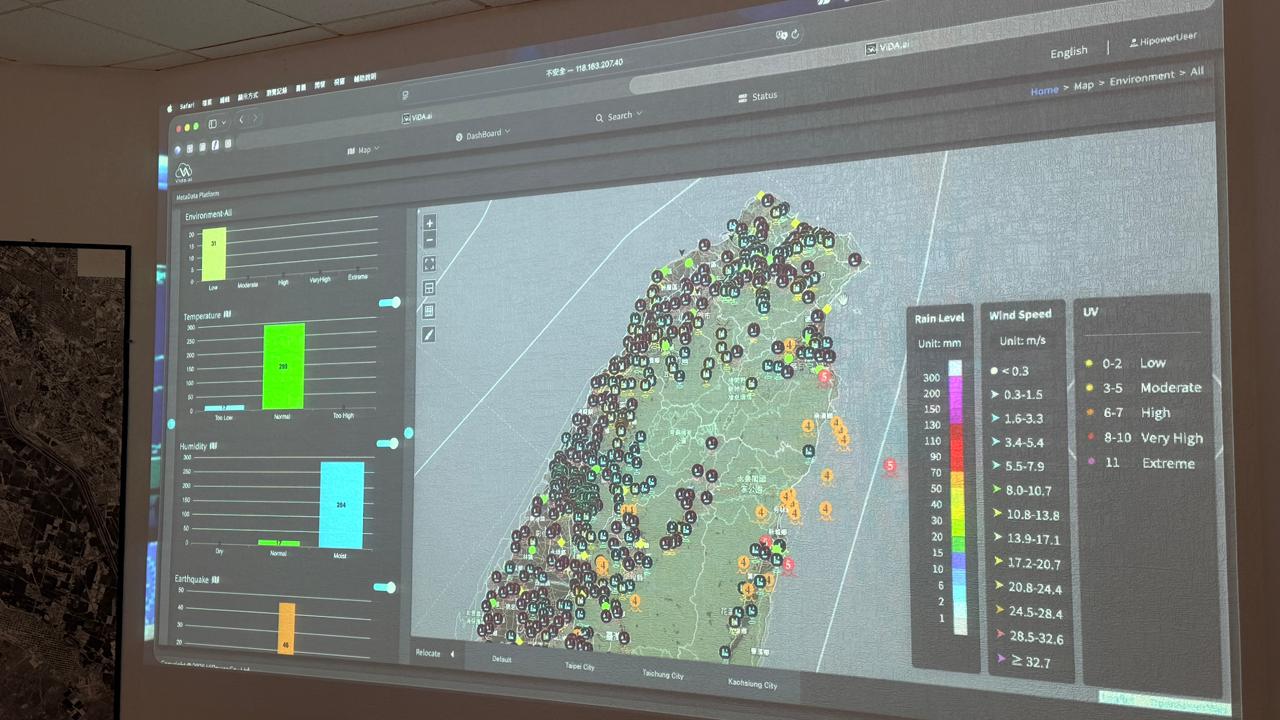The height and width of the screenshot is (720, 1280).
Task: Open the Safari menu in macOS menu bar
Action: [x=186, y=104]
